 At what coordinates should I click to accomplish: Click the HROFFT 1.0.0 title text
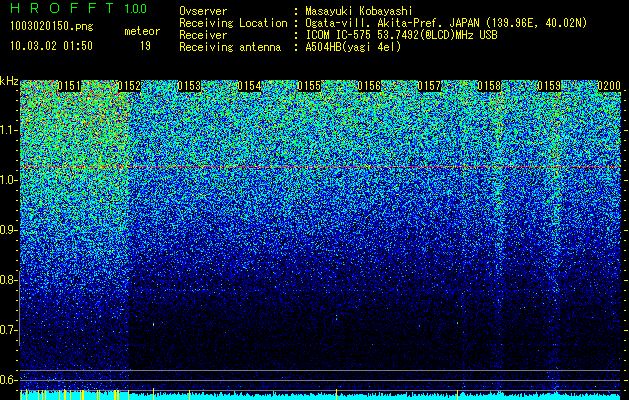tap(78, 8)
